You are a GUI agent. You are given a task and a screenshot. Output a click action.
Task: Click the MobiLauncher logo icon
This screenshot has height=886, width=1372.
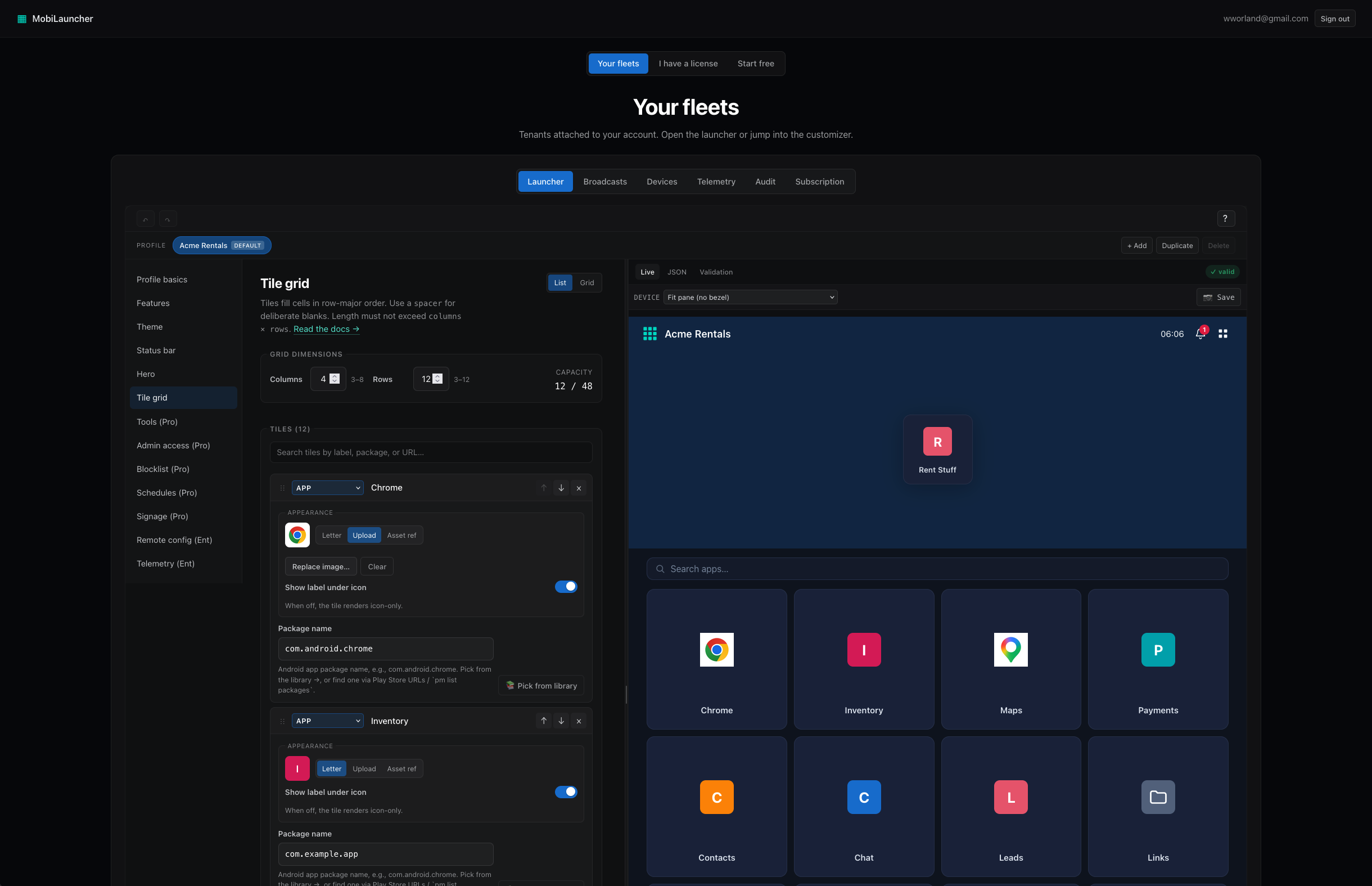22,19
